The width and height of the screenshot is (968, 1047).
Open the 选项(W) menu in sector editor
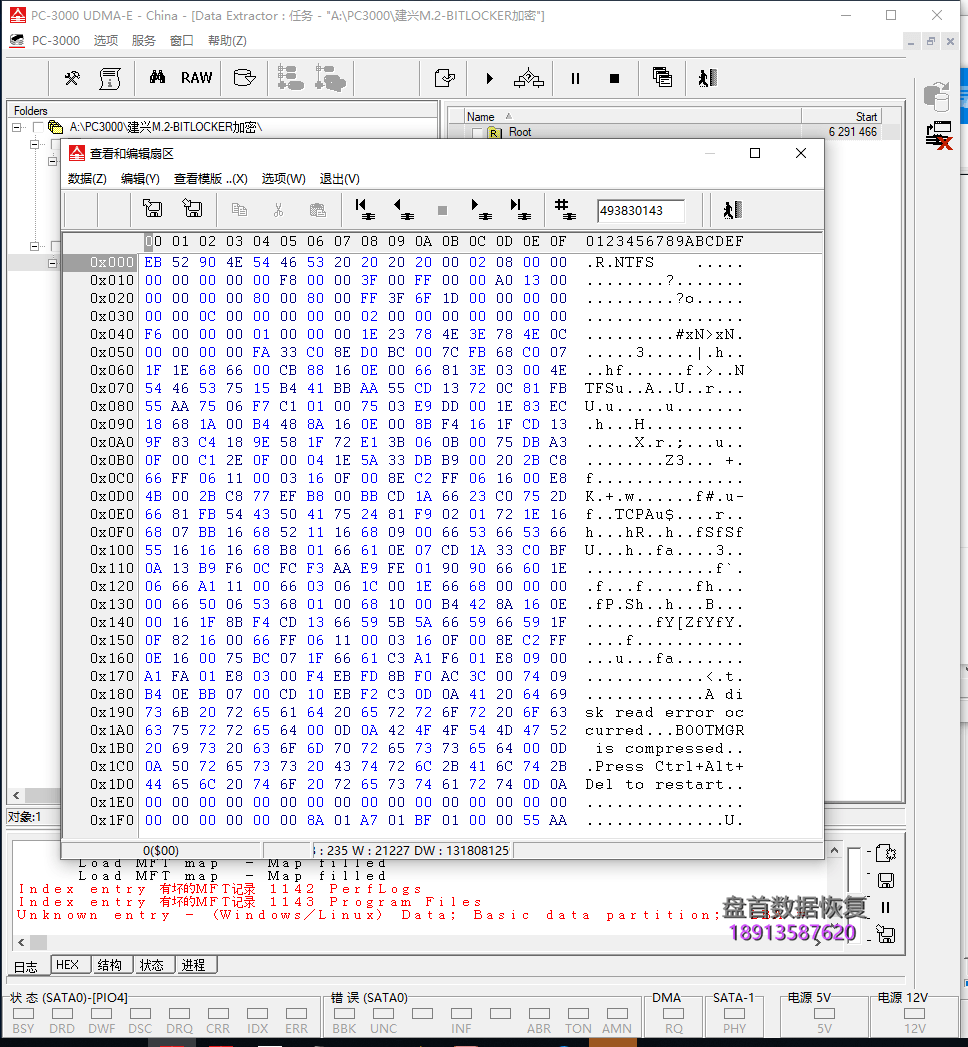click(284, 179)
